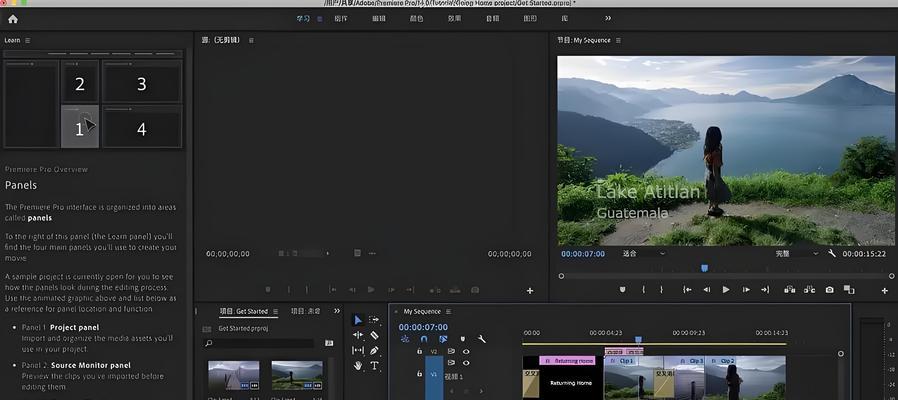
Task: Open the timeline wrench settings
Action: pos(482,339)
